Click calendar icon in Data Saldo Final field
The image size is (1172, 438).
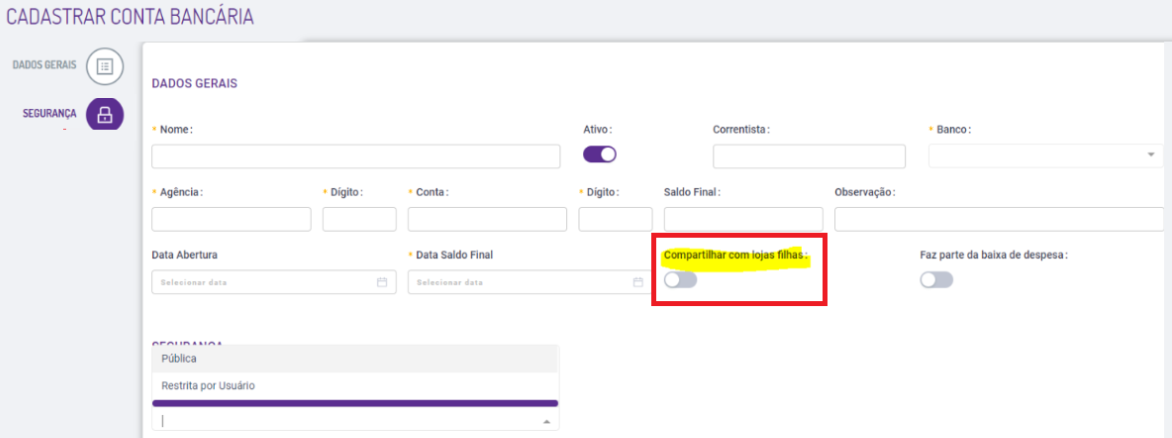[638, 282]
